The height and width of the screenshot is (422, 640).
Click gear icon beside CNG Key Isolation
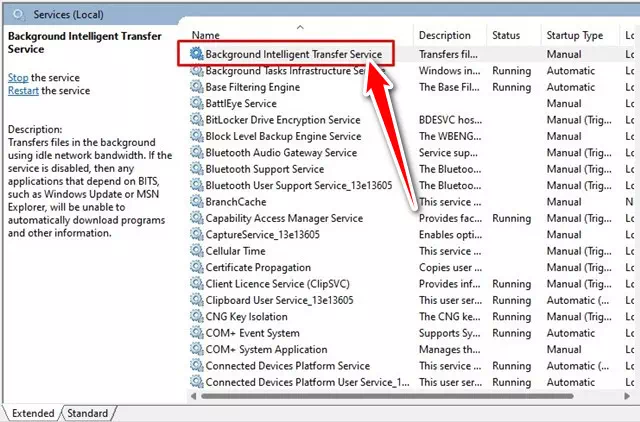pyautogui.click(x=196, y=316)
